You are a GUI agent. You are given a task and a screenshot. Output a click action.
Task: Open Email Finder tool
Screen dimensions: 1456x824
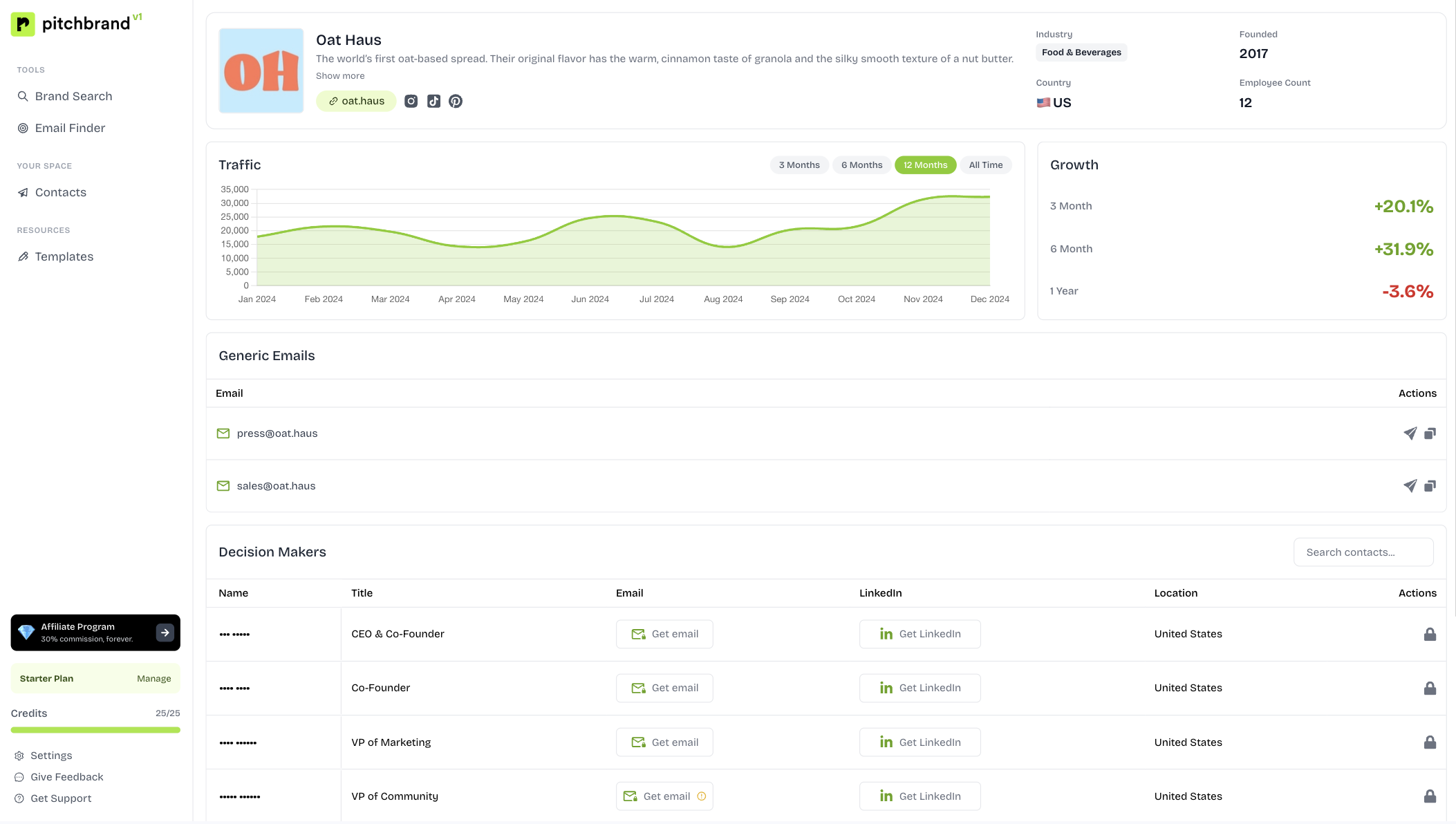click(62, 128)
